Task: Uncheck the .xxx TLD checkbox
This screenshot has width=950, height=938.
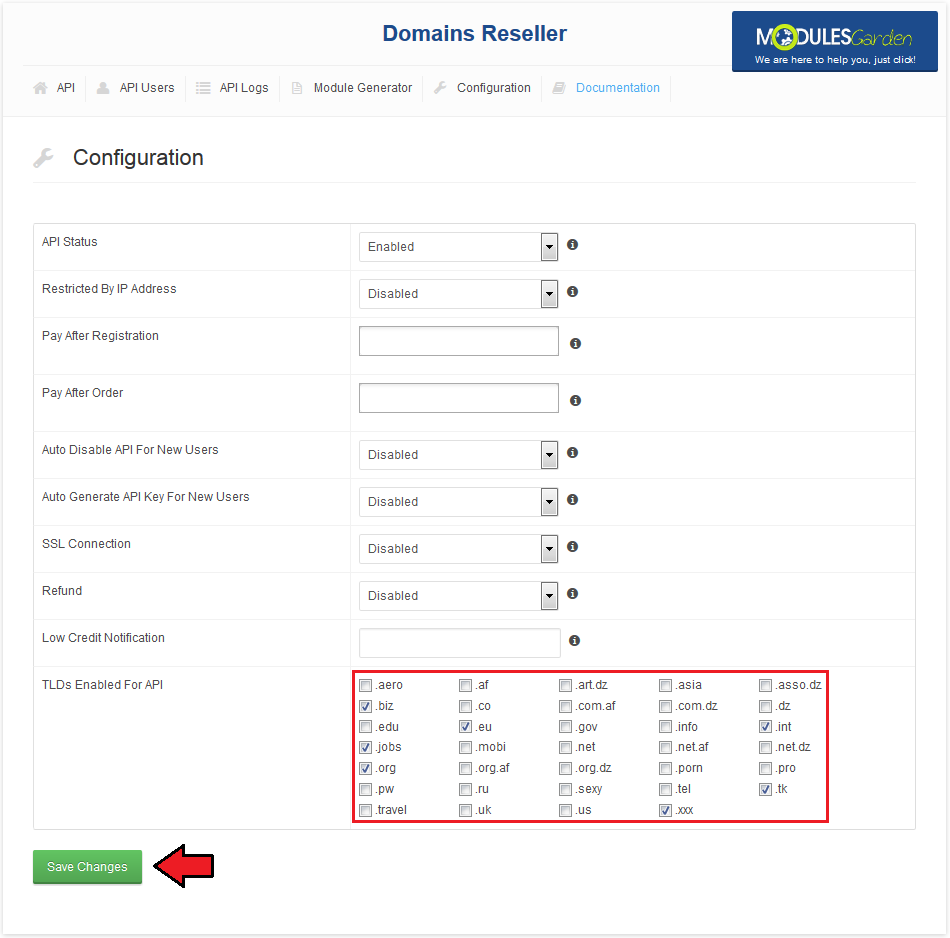Action: [665, 810]
